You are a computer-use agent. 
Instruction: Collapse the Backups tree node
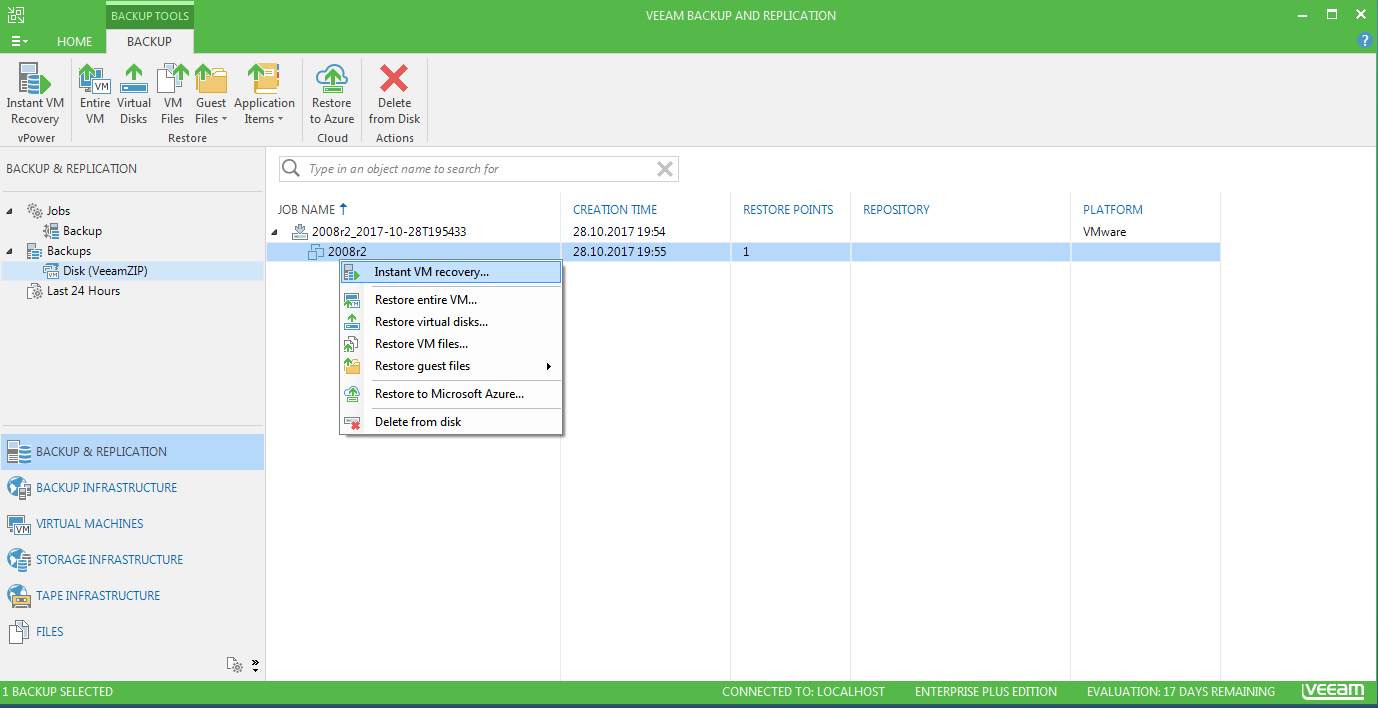point(11,251)
